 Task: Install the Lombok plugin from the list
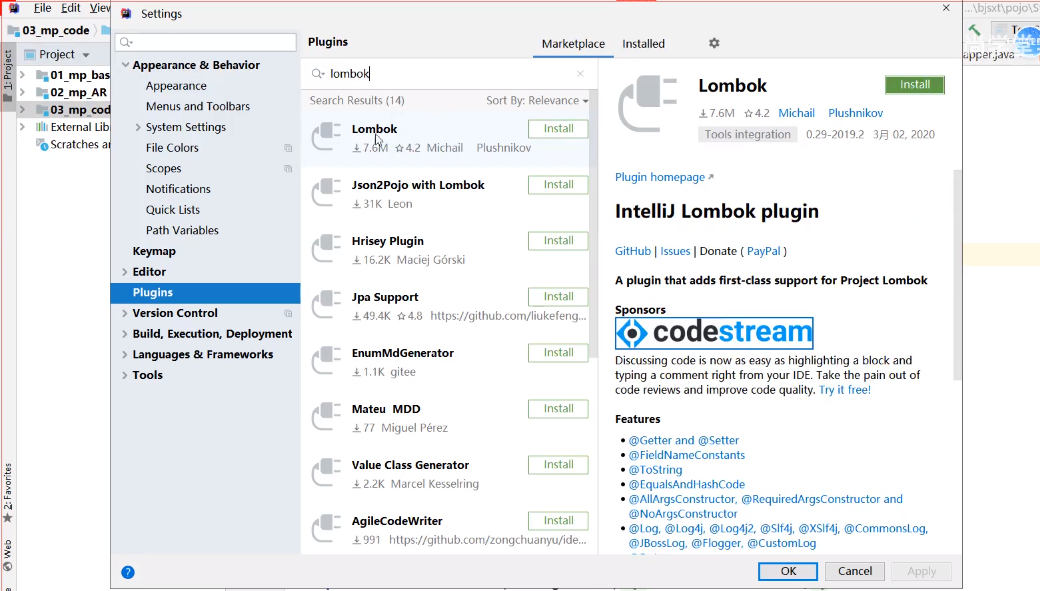pos(558,129)
